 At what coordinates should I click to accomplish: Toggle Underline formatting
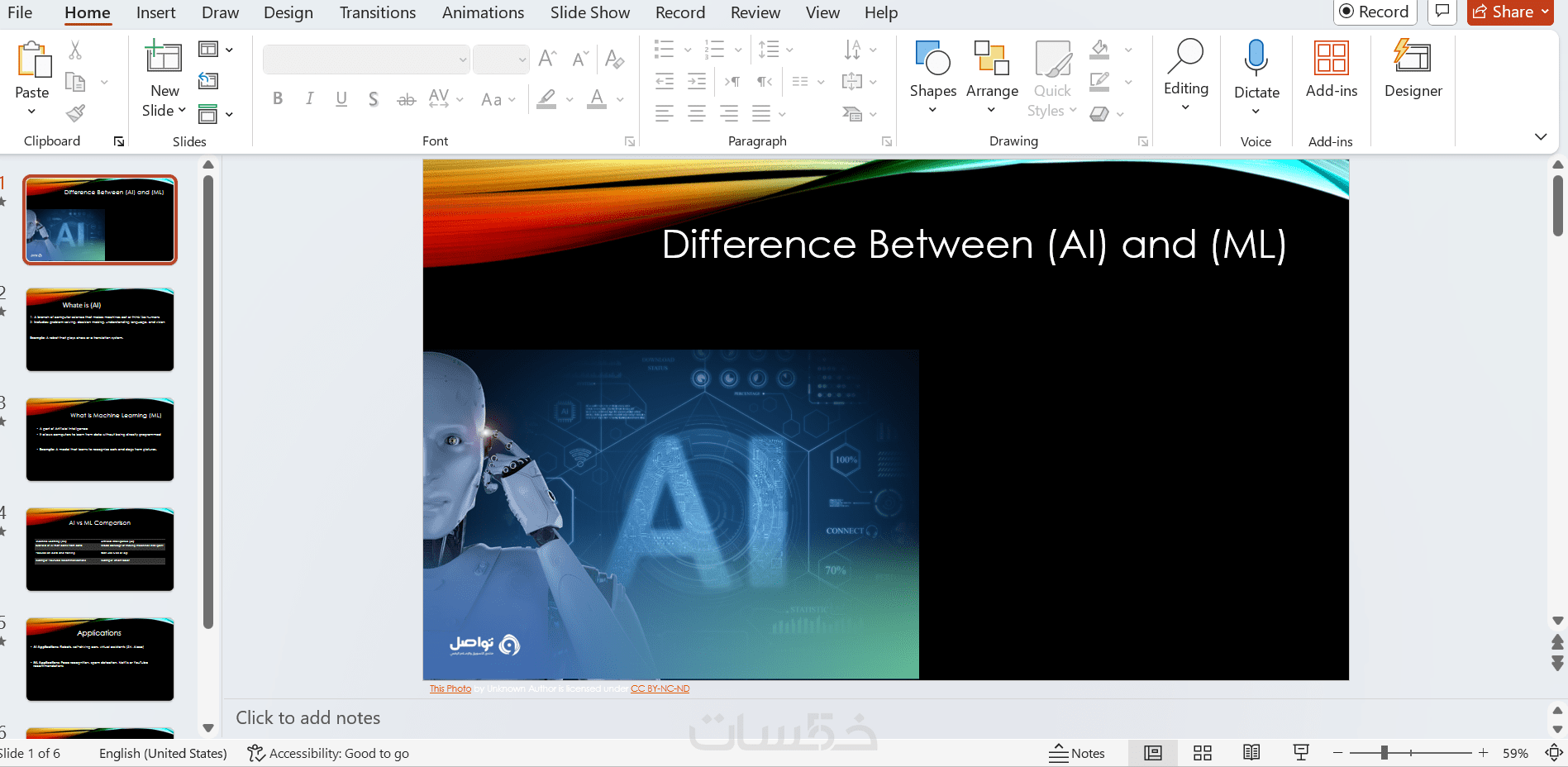[x=341, y=99]
